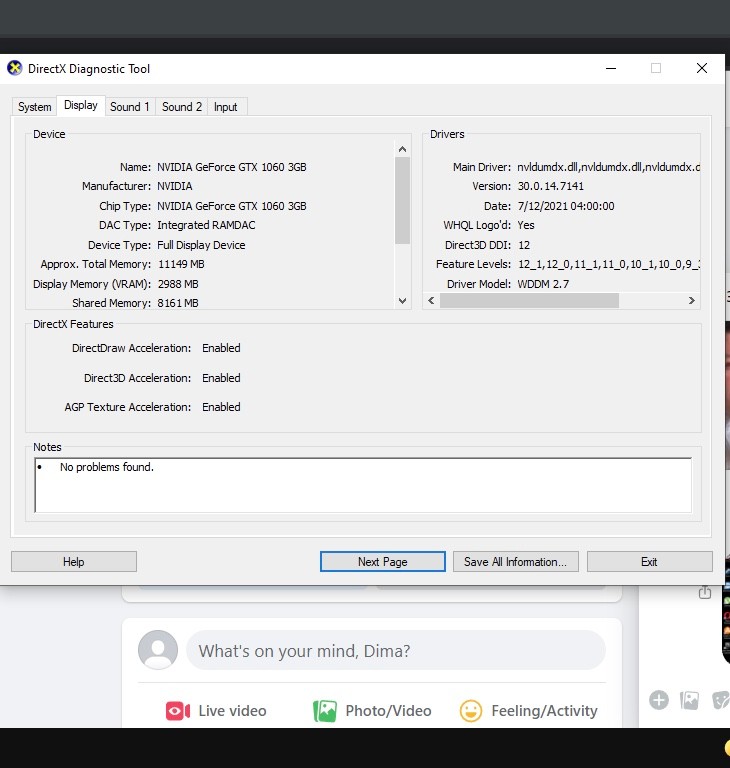Click the driver date 7/12/2021 04:00:00
This screenshot has height=768, width=730.
(x=566, y=206)
